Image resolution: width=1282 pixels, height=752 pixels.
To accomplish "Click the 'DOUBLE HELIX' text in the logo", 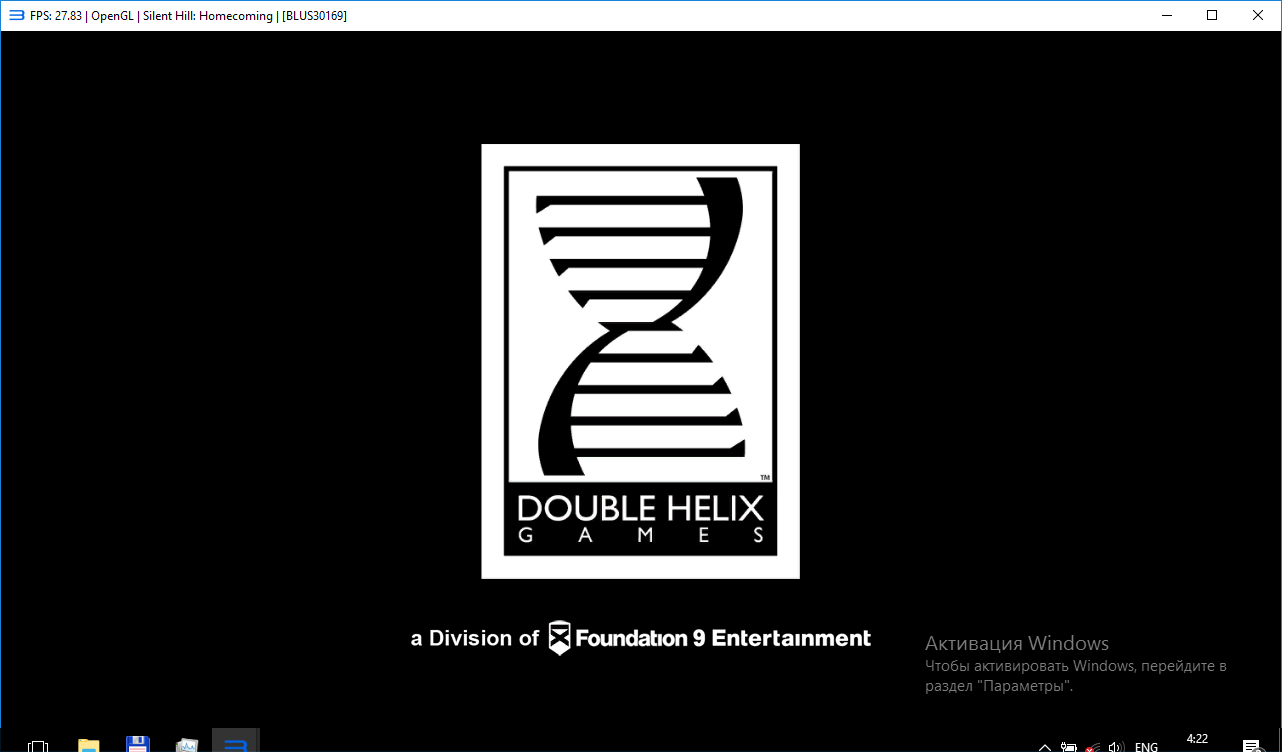I will click(640, 508).
